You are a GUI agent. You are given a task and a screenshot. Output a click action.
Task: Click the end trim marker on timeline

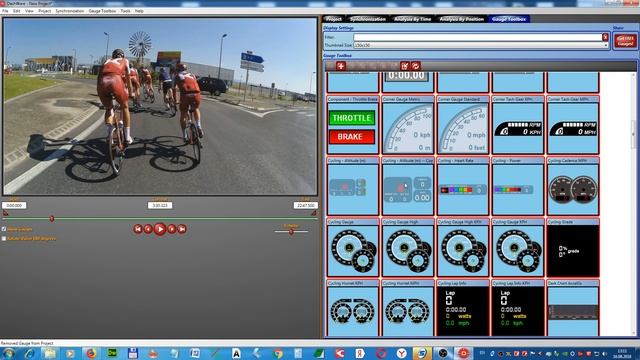tap(313, 213)
